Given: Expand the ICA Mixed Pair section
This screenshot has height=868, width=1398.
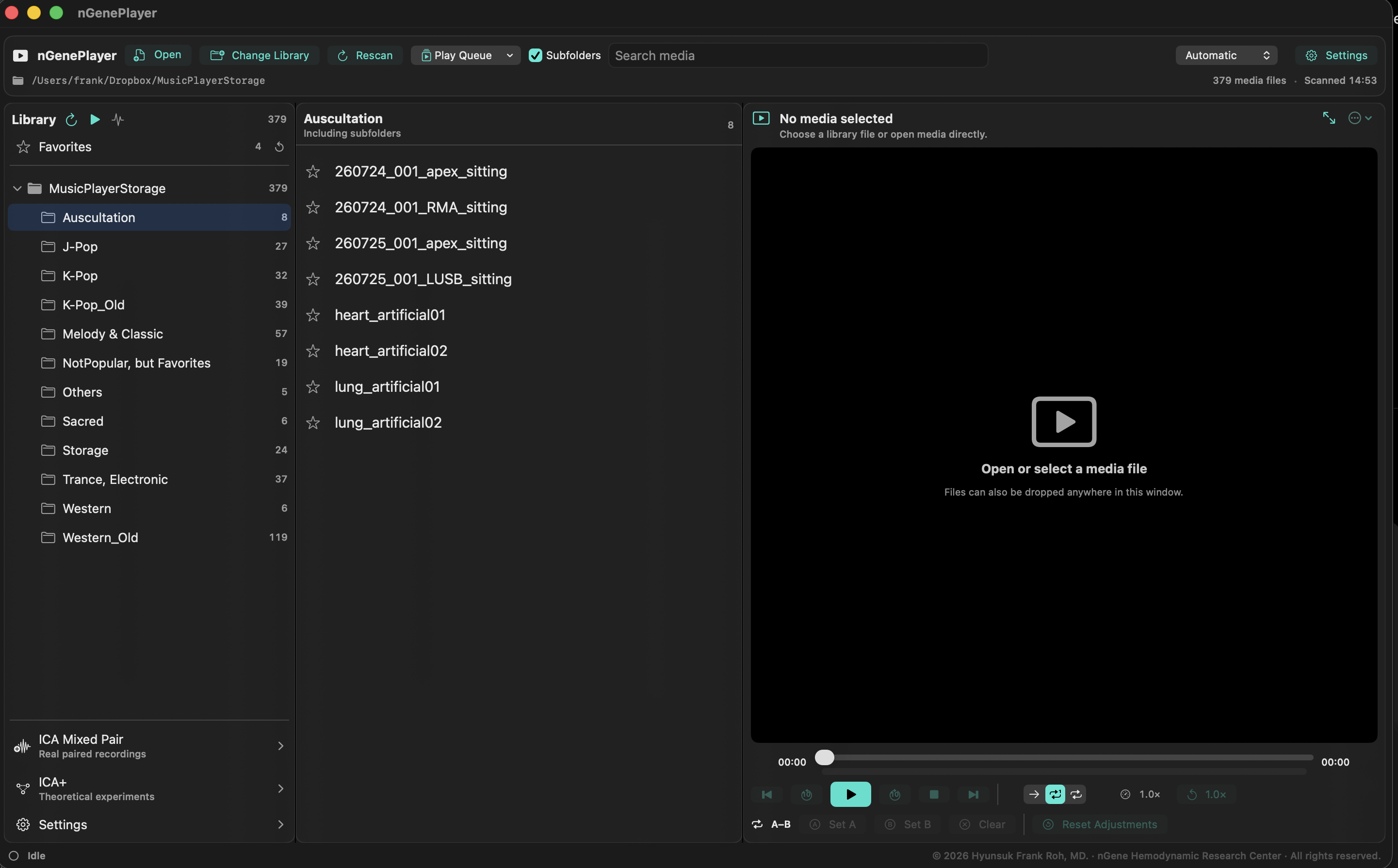Looking at the screenshot, I should tap(149, 746).
